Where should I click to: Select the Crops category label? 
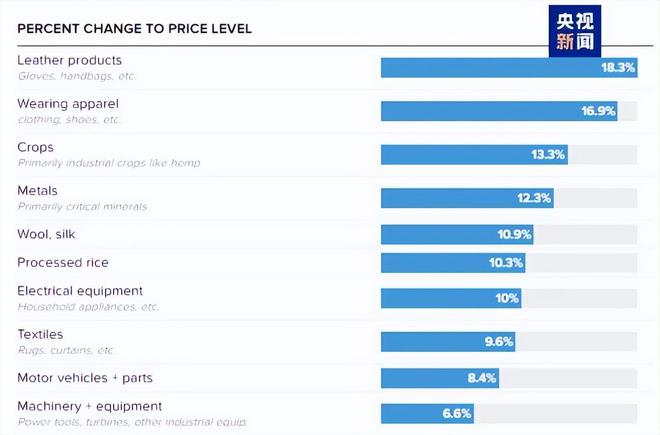pyautogui.click(x=35, y=147)
